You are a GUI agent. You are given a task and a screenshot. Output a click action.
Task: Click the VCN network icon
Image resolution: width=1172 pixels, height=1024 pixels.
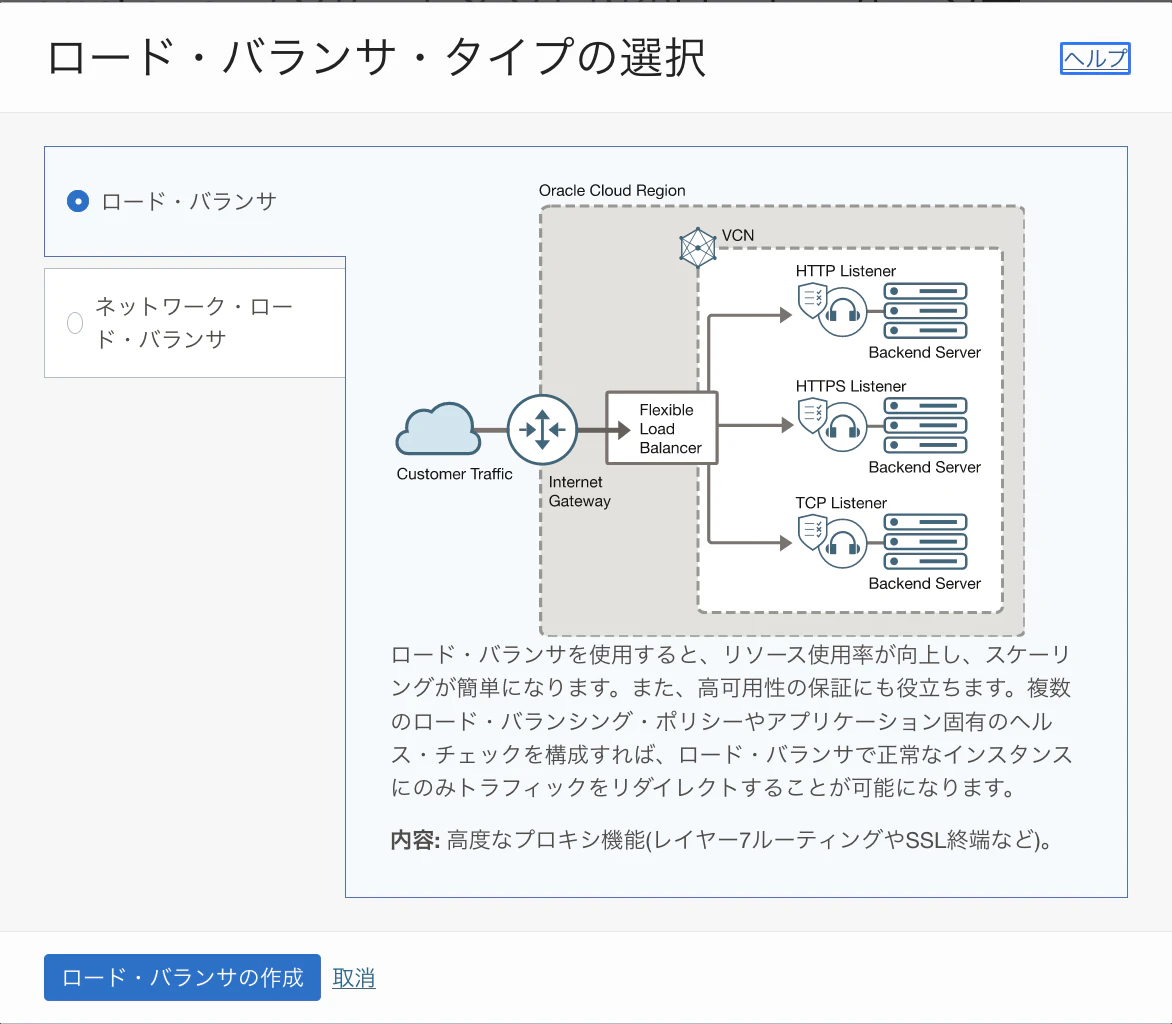pyautogui.click(x=697, y=247)
